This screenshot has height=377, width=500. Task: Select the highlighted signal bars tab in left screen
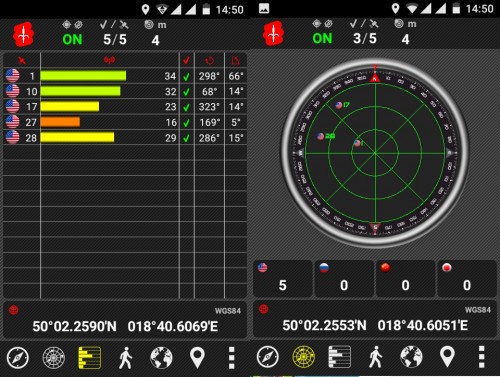coord(90,358)
